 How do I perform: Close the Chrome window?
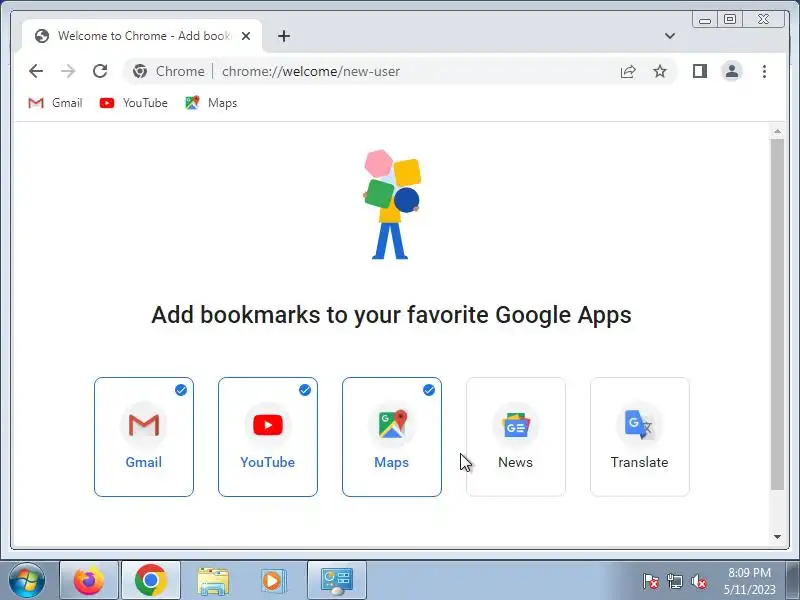763,19
